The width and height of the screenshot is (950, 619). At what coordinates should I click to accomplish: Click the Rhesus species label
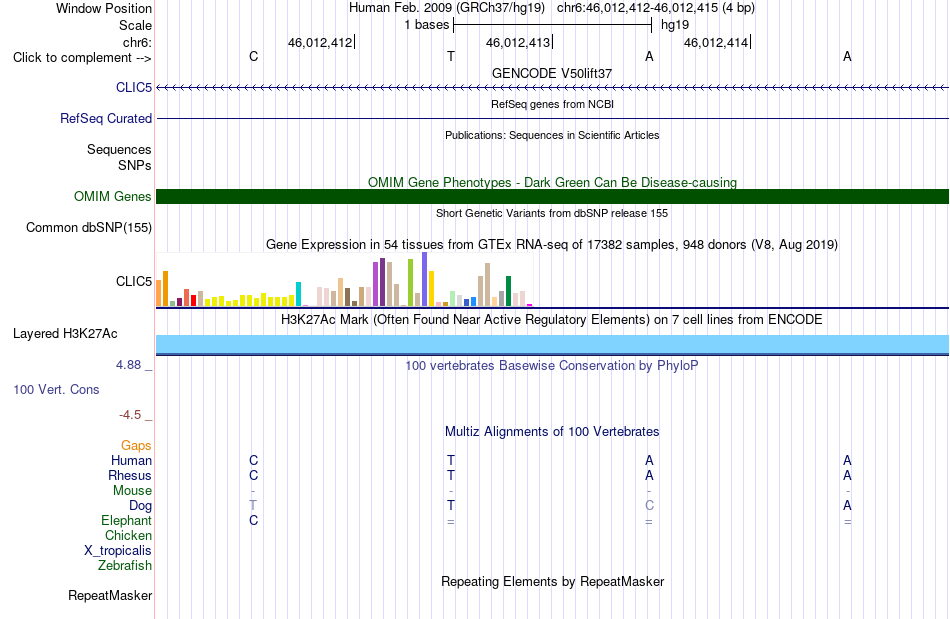tap(130, 475)
